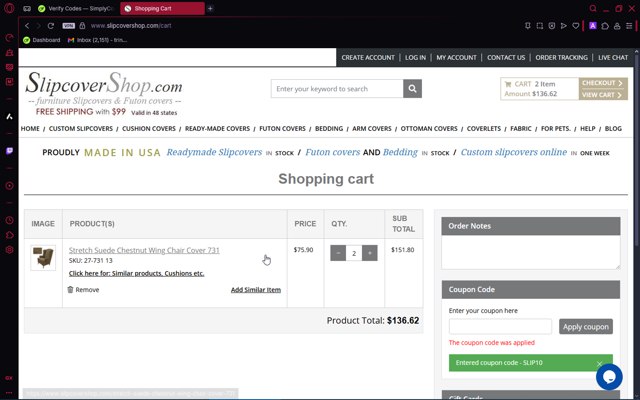Select the Shopping Cart tab
The image size is (640, 400).
coord(162,8)
